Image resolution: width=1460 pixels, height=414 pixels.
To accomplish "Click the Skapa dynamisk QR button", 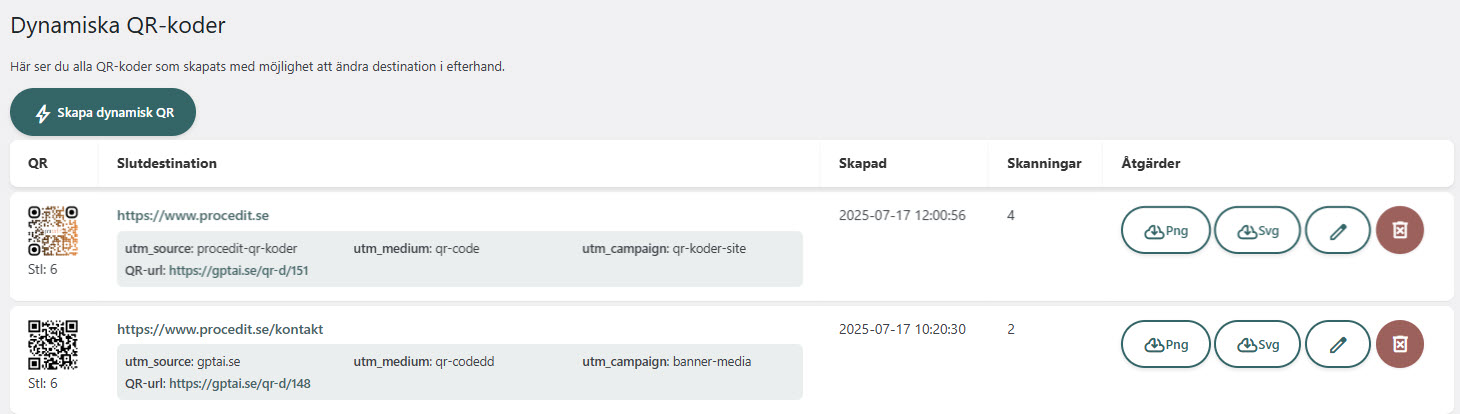I will click(103, 113).
